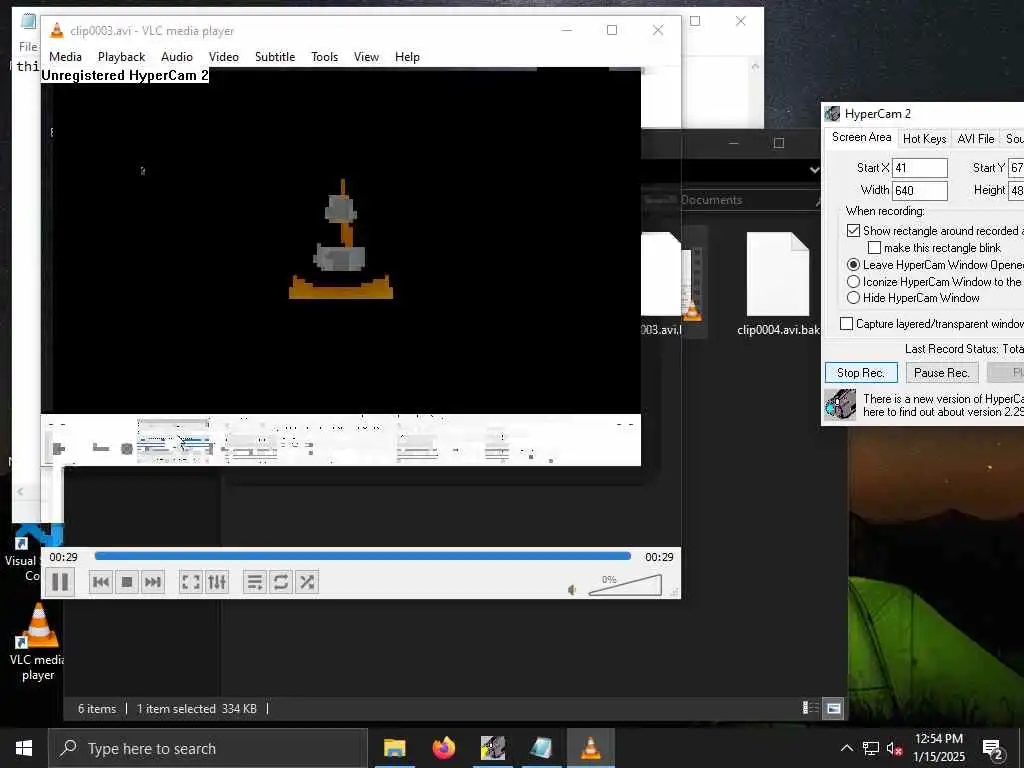Show hidden system tray icons
Screen dimensions: 1024x768
point(846,748)
